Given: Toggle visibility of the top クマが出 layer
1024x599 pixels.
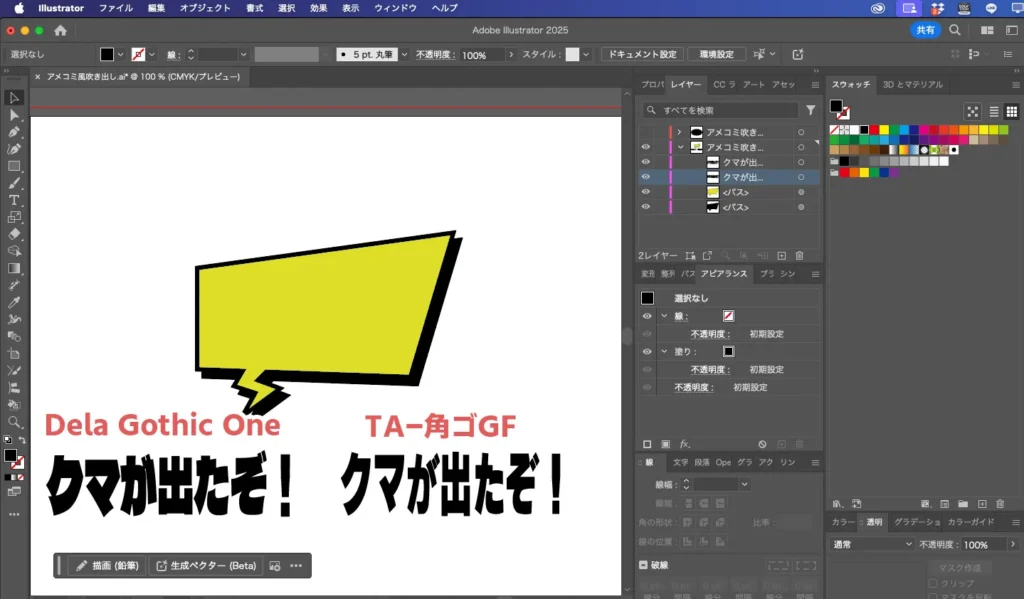Looking at the screenshot, I should point(645,162).
